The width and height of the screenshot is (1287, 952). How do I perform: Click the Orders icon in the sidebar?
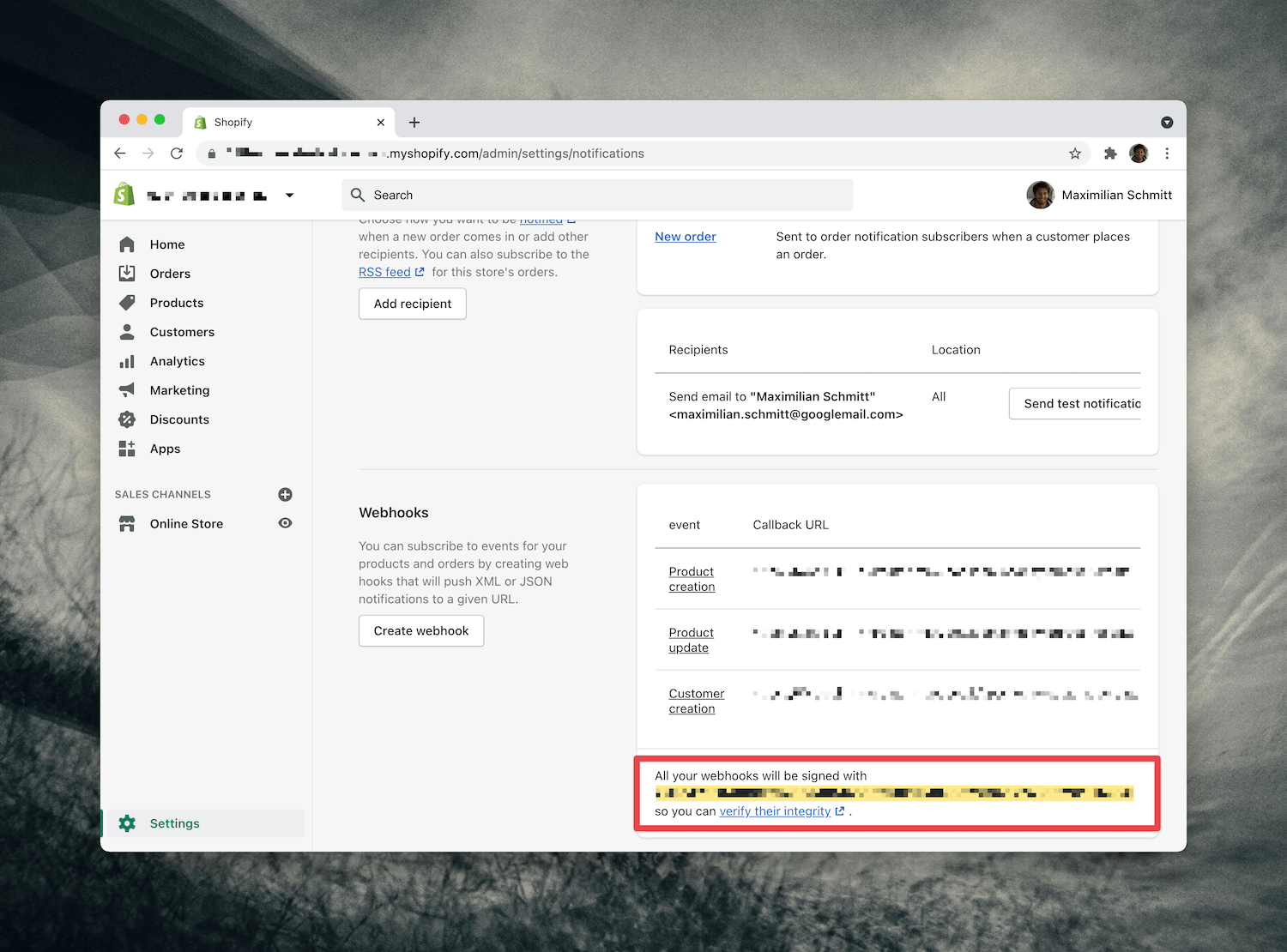(127, 274)
